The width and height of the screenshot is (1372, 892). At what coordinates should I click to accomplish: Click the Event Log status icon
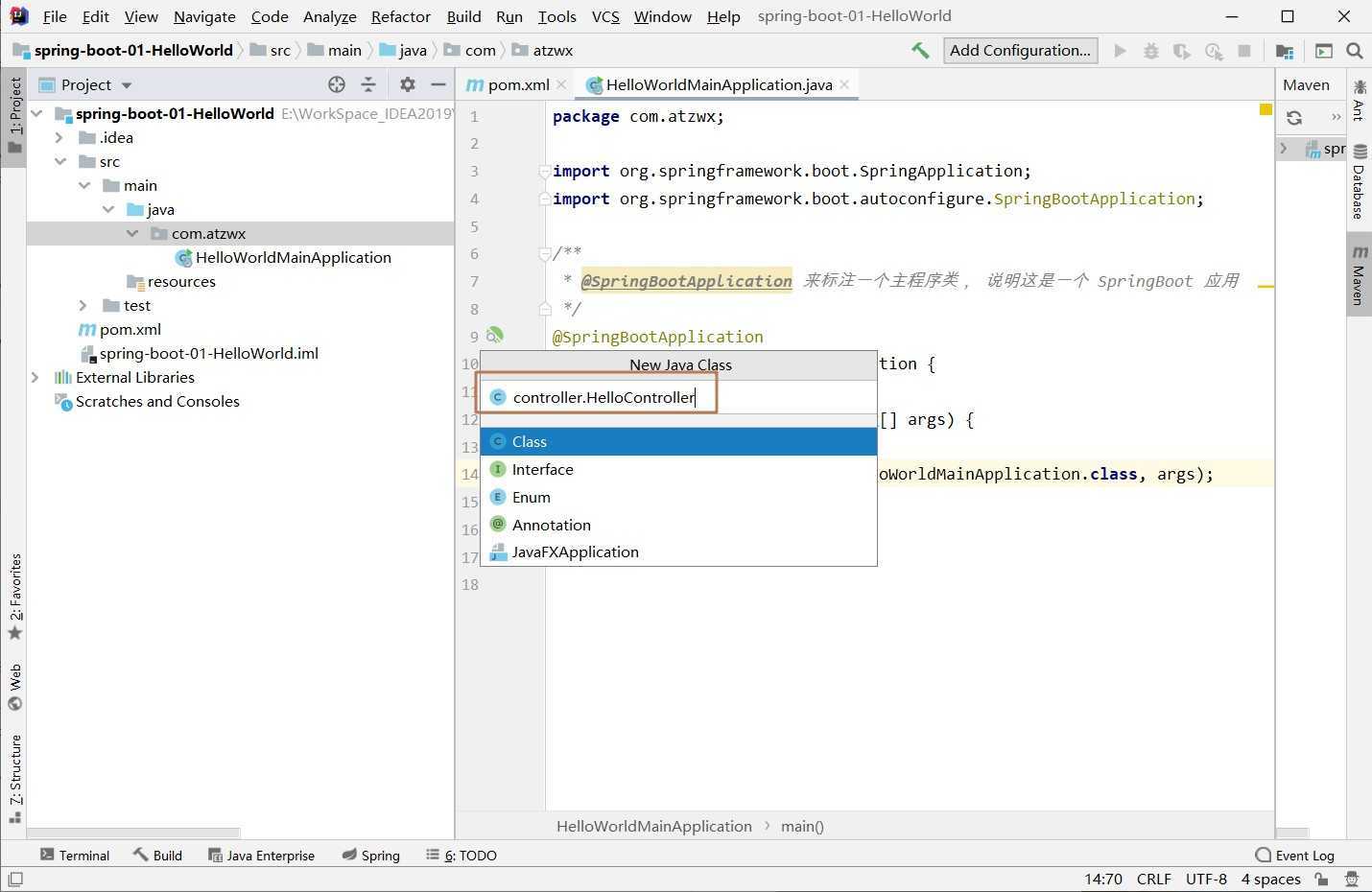click(1294, 855)
